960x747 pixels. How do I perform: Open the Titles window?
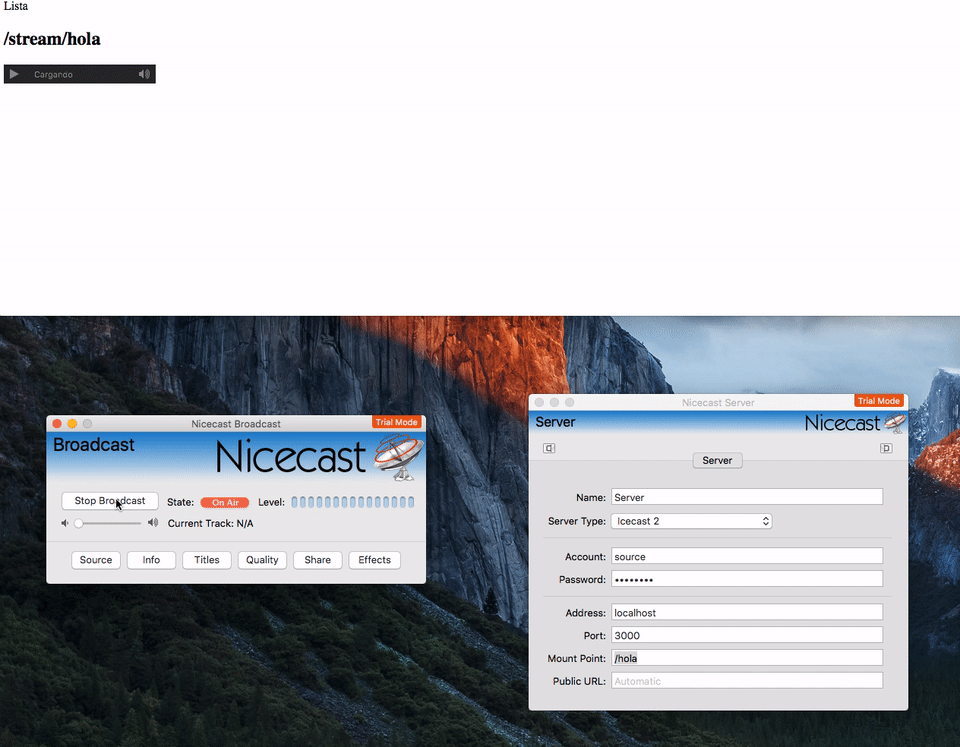207,560
